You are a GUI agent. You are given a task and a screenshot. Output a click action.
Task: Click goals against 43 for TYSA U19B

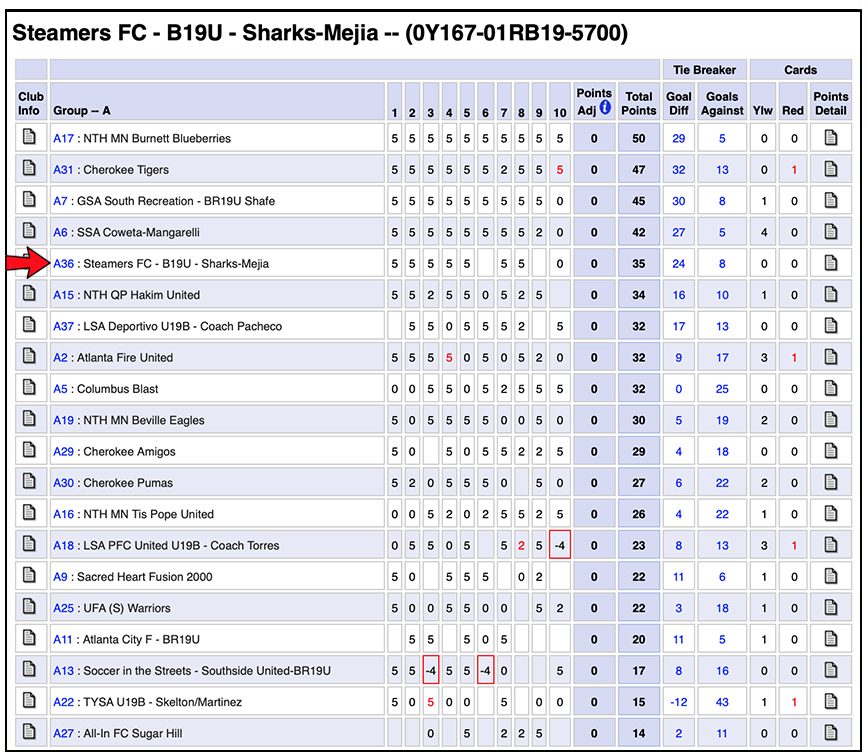[722, 702]
